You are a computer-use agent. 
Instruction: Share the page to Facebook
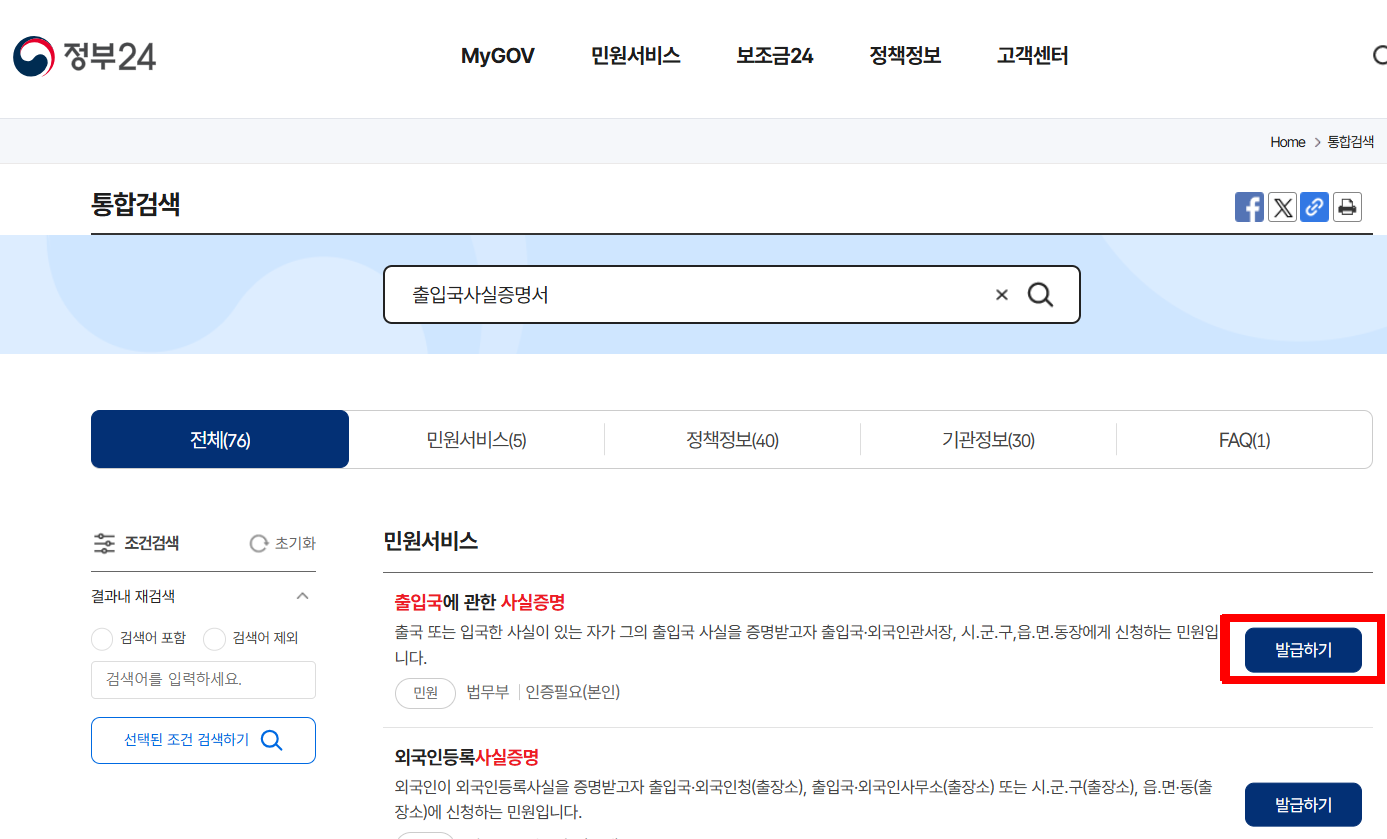click(x=1249, y=207)
